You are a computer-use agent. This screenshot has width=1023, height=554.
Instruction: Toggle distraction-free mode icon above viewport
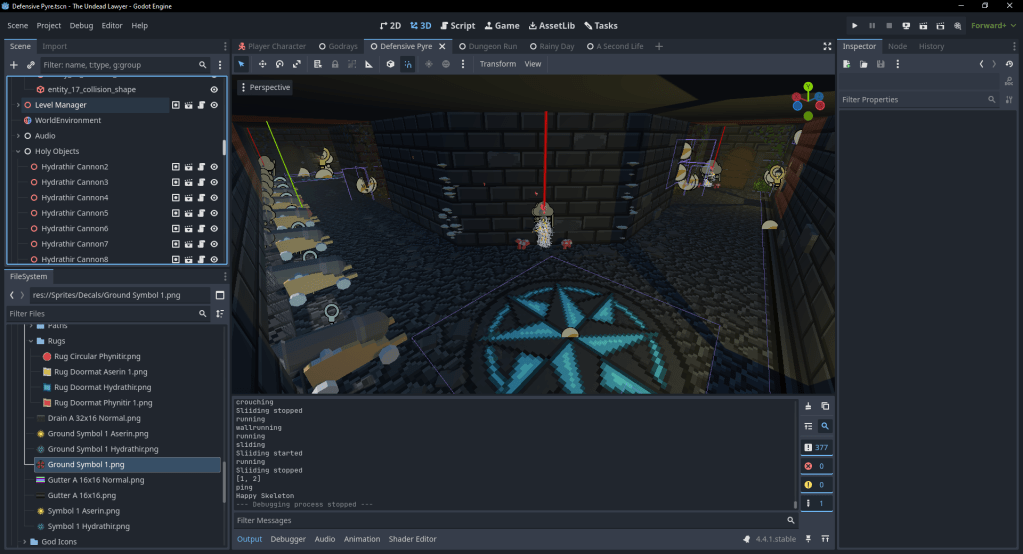coord(827,46)
